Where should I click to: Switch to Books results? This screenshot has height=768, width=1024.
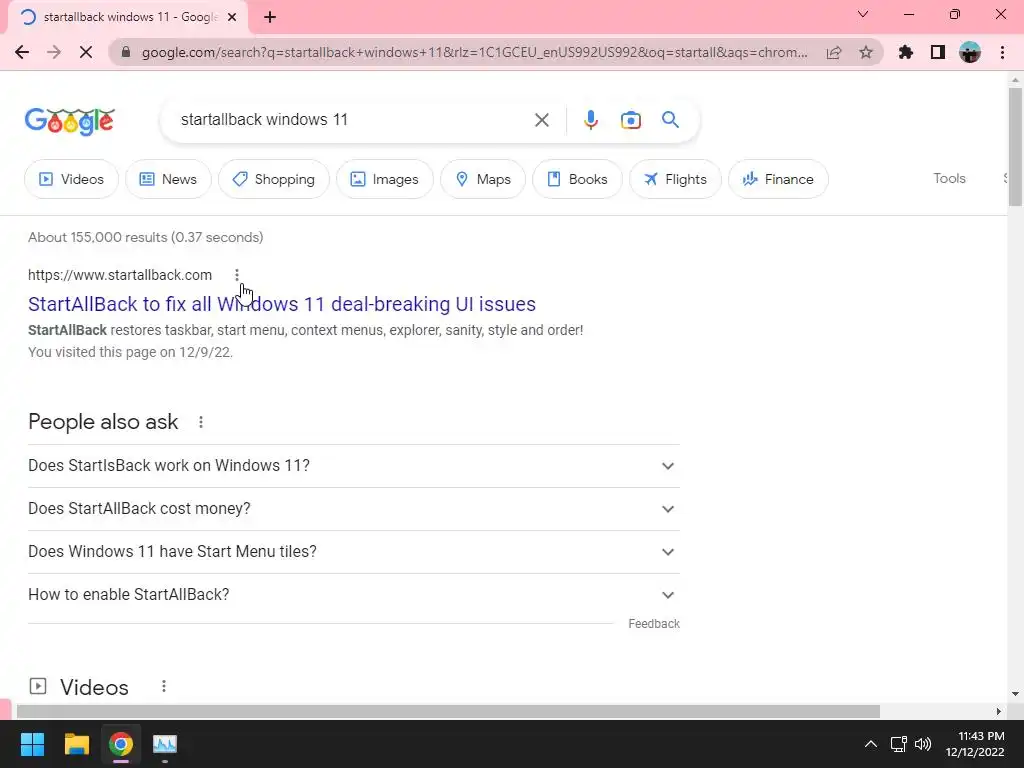pyautogui.click(x=577, y=179)
